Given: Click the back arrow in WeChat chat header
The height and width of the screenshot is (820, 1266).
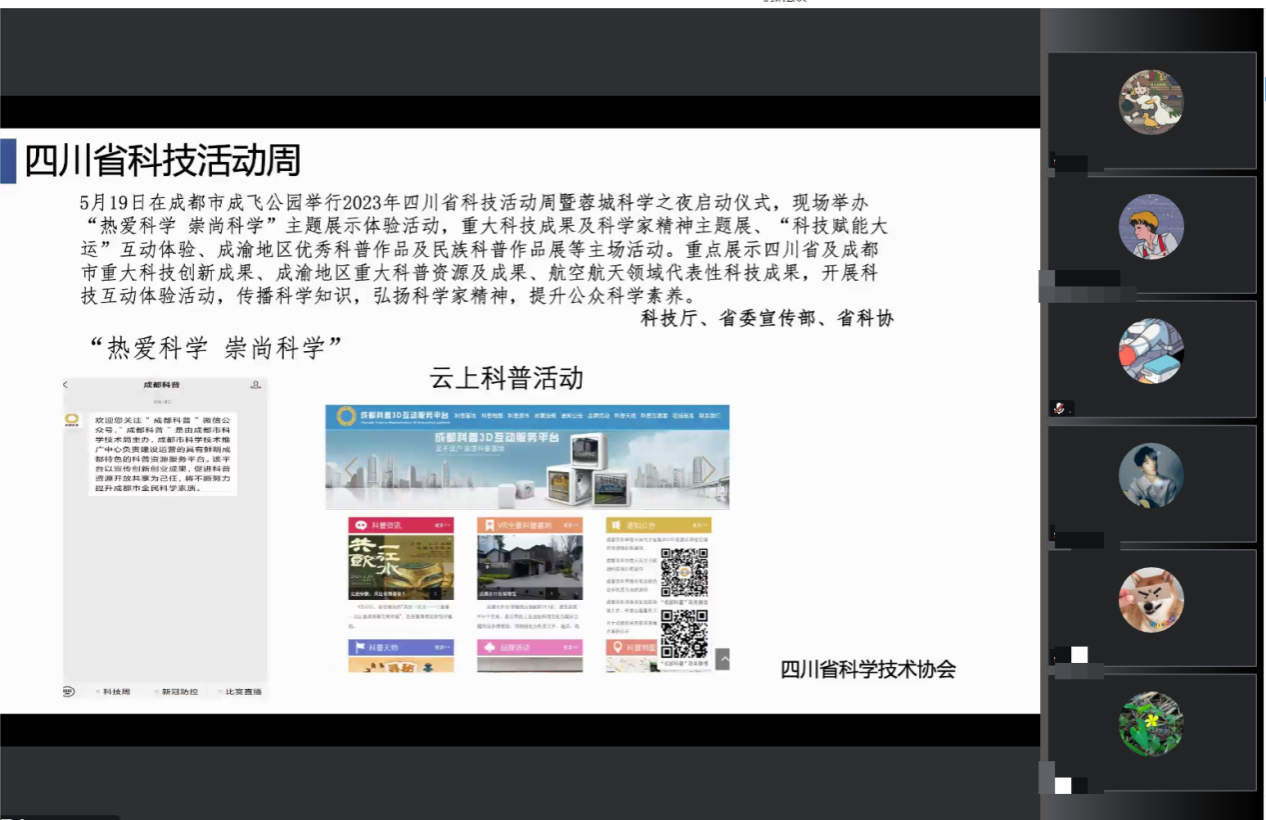Looking at the screenshot, I should tap(66, 385).
